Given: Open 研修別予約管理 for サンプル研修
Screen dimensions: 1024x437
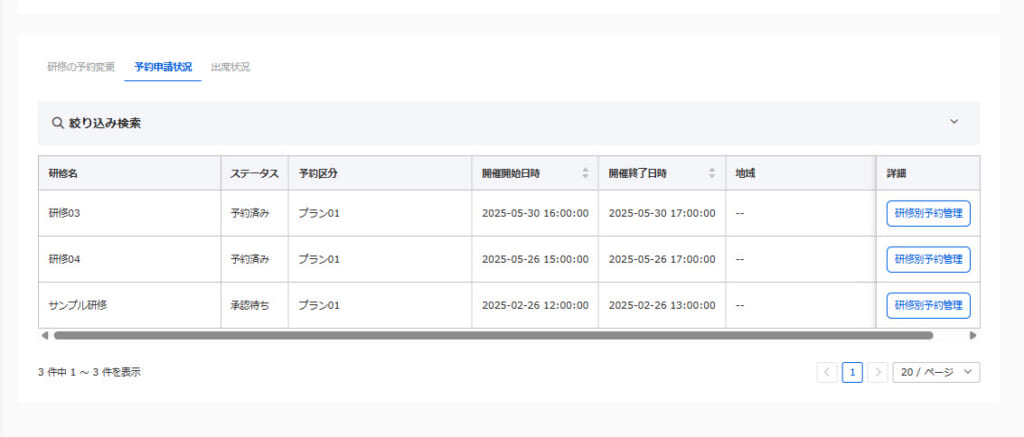Looking at the screenshot, I should [x=928, y=305].
